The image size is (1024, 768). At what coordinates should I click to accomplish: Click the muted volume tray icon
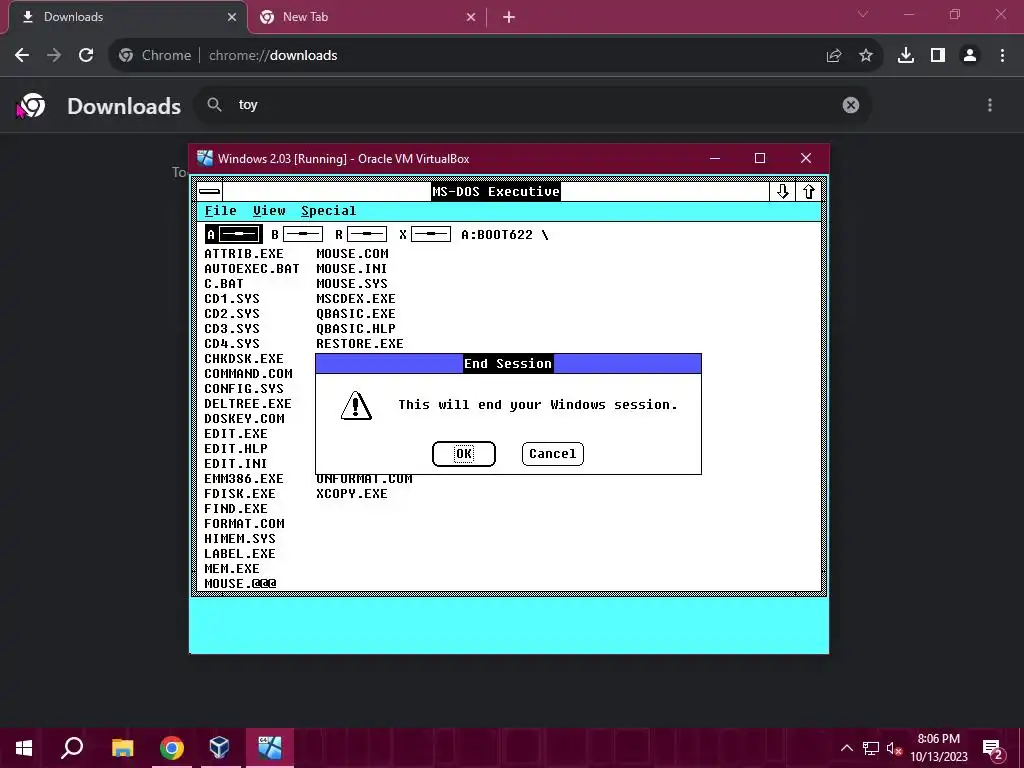point(894,748)
